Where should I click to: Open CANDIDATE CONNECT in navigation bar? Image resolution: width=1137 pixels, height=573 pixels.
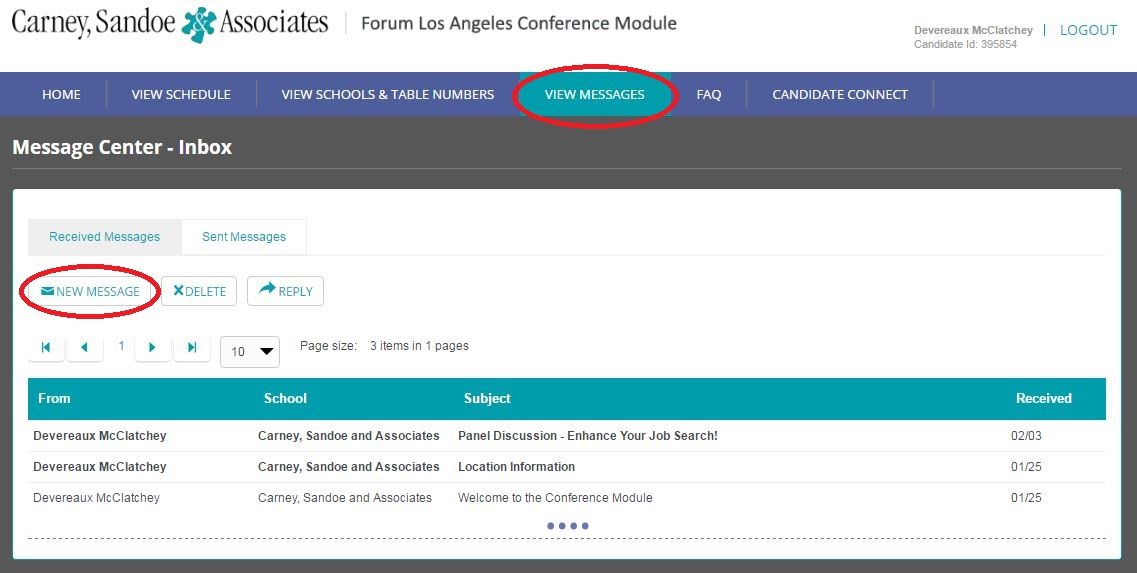point(840,94)
